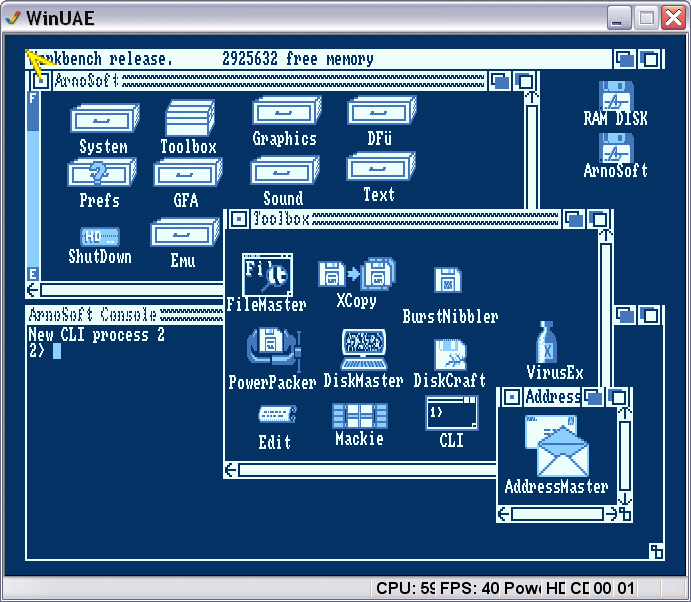Bring the Toolbox window to front
Screen dimensions: 691x602
point(598,219)
